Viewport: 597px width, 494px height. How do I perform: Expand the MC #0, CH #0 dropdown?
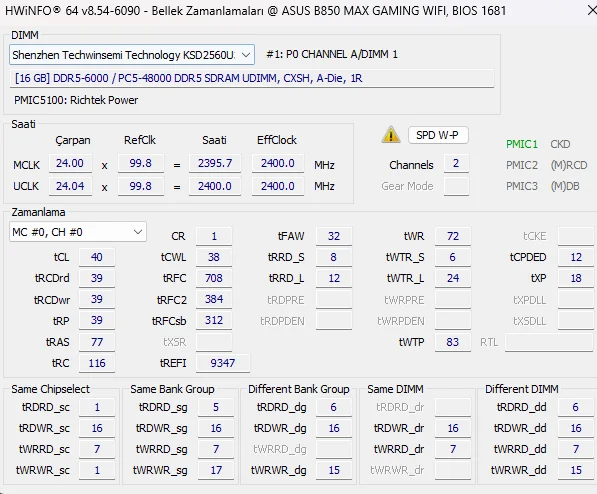[78, 232]
